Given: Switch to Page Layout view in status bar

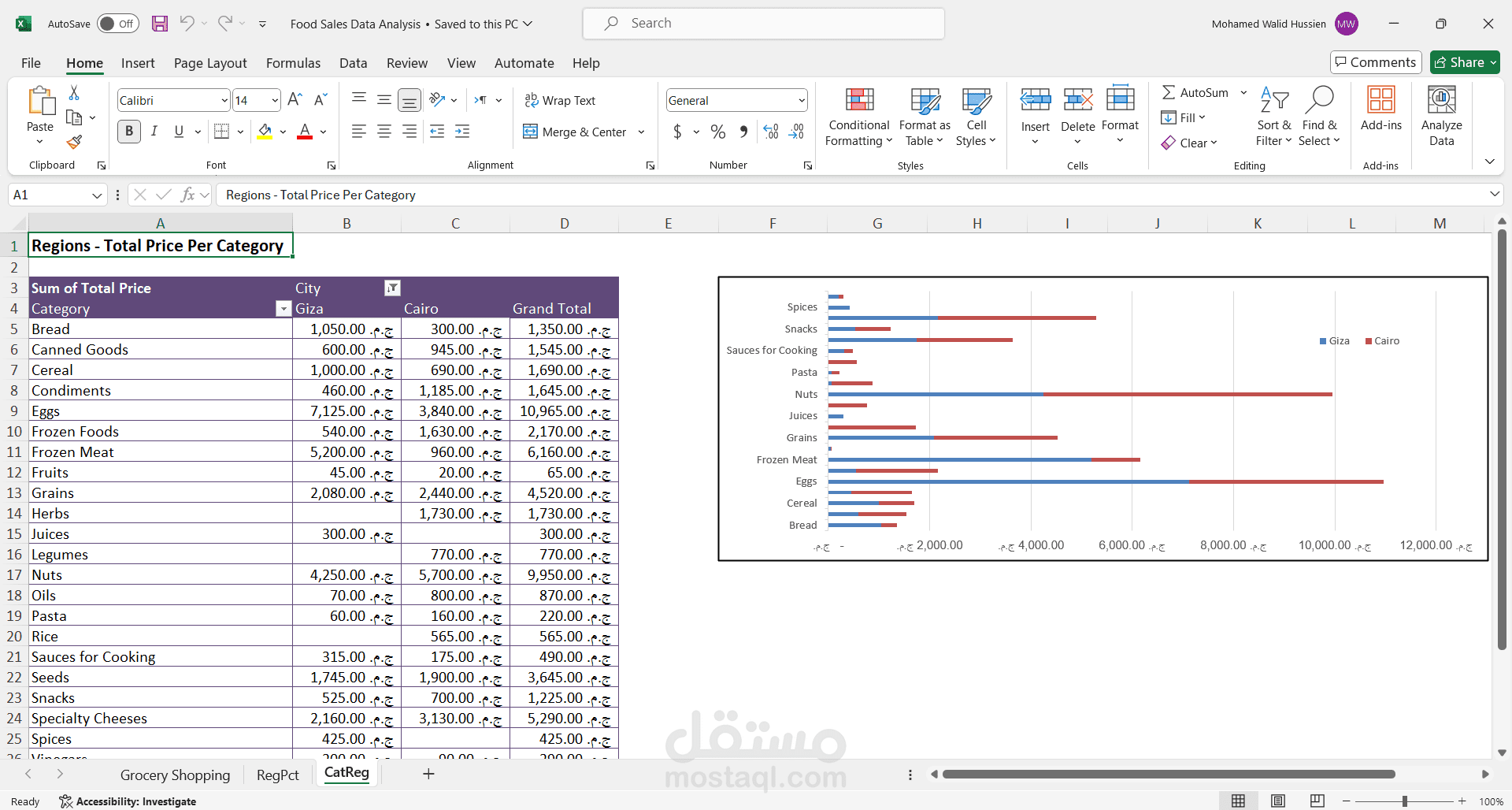Looking at the screenshot, I should pos(1278,801).
